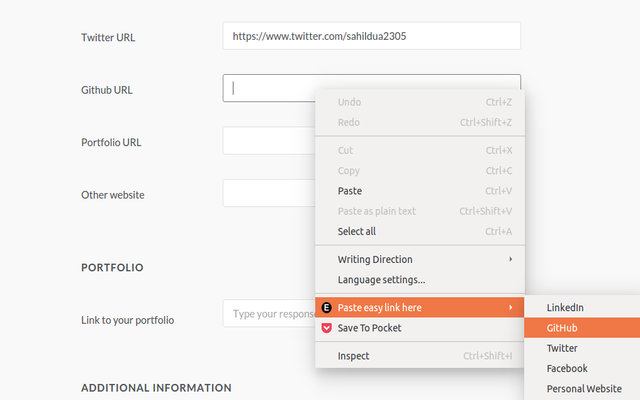Expand the Writing Direction submenu arrow
The width and height of the screenshot is (640, 400).
click(510, 259)
